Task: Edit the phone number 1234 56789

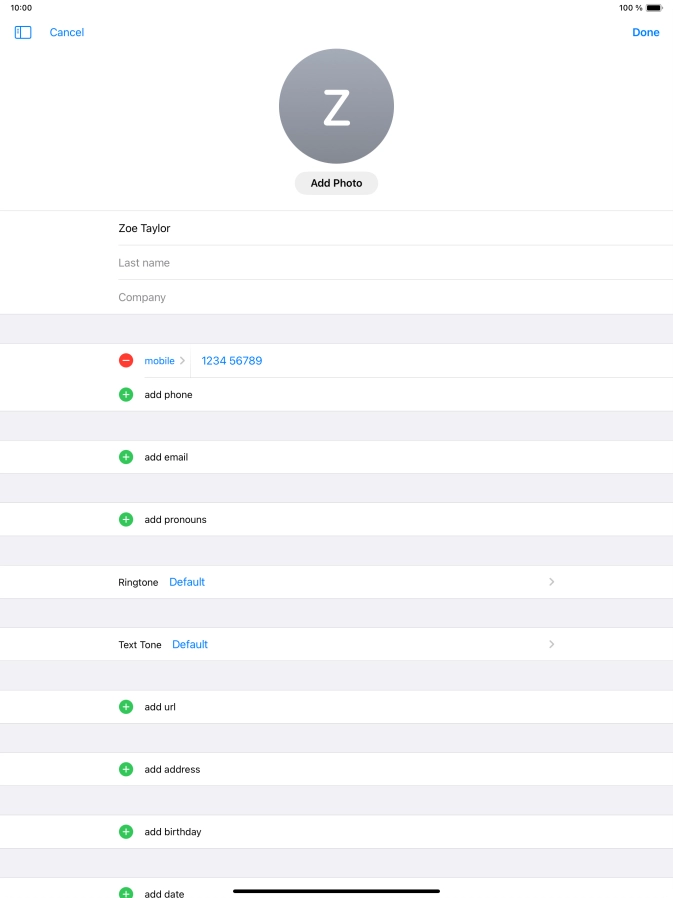Action: 232,361
